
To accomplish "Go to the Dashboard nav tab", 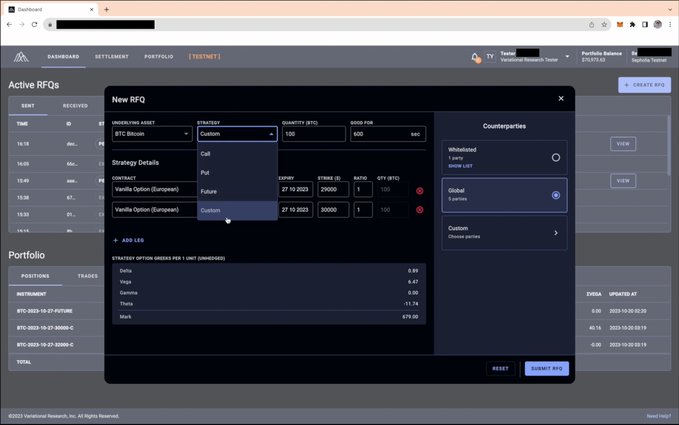I will 63,57.
